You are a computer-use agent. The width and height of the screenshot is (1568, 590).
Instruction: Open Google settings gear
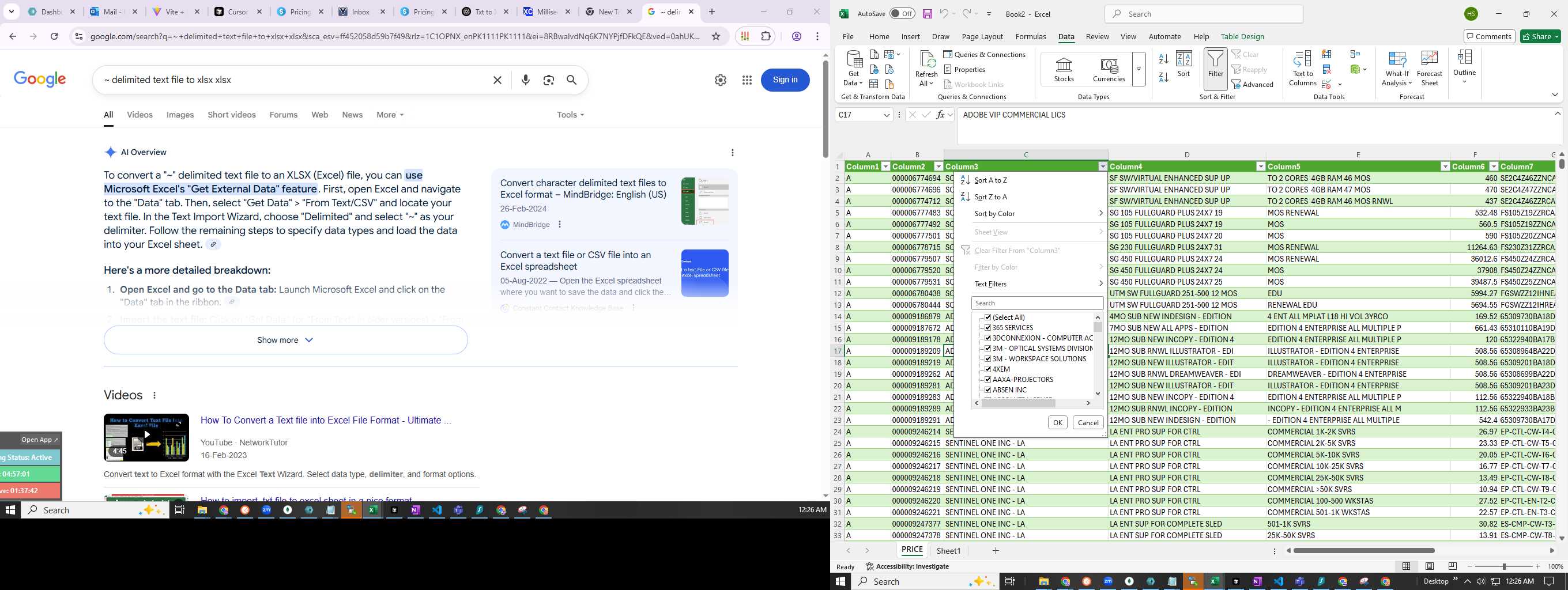(721, 80)
